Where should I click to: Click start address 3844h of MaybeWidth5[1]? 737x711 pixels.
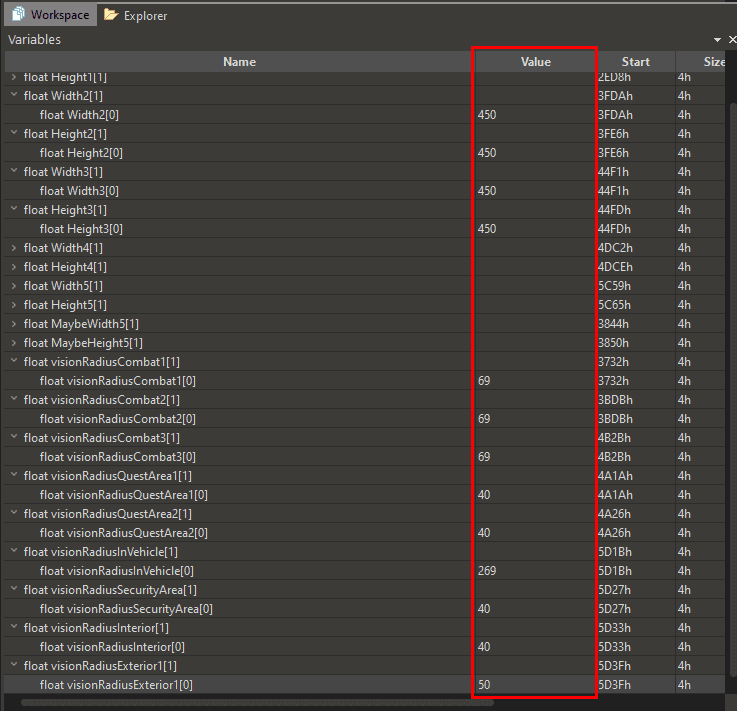tap(613, 324)
